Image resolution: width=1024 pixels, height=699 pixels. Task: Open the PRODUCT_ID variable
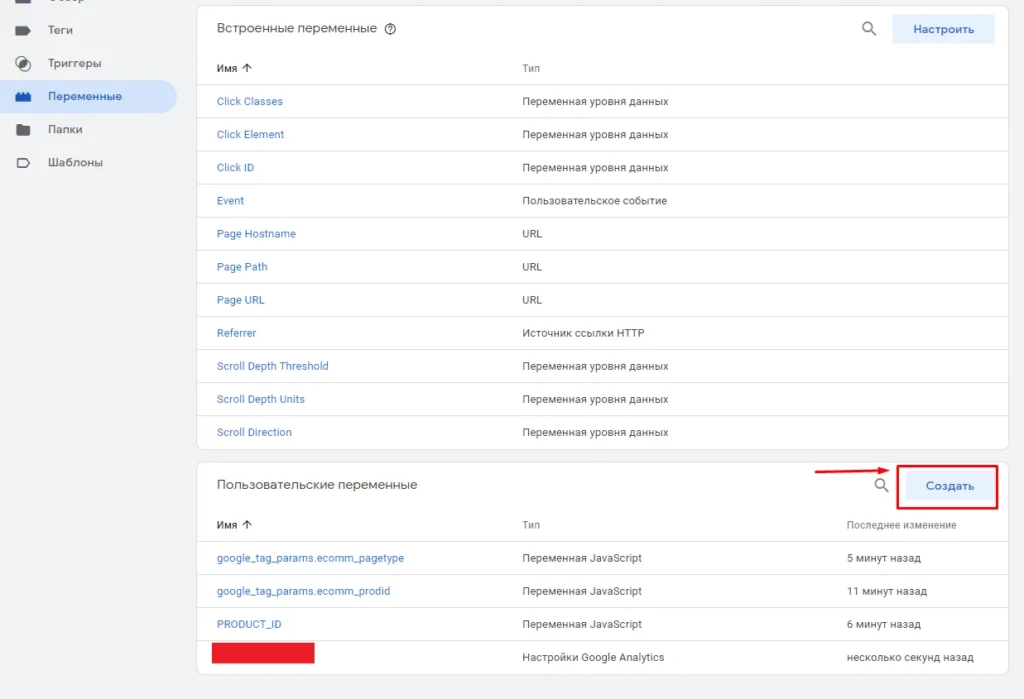249,625
